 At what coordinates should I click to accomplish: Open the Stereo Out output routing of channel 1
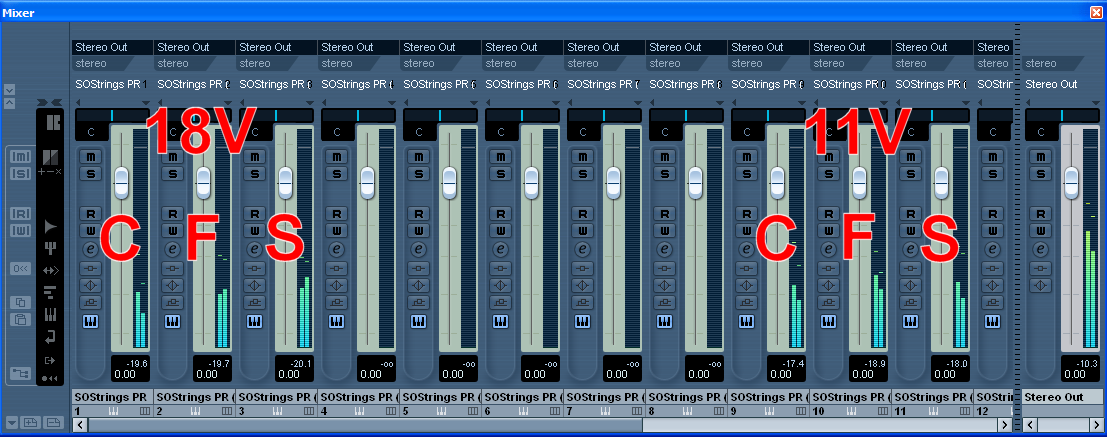coord(112,48)
